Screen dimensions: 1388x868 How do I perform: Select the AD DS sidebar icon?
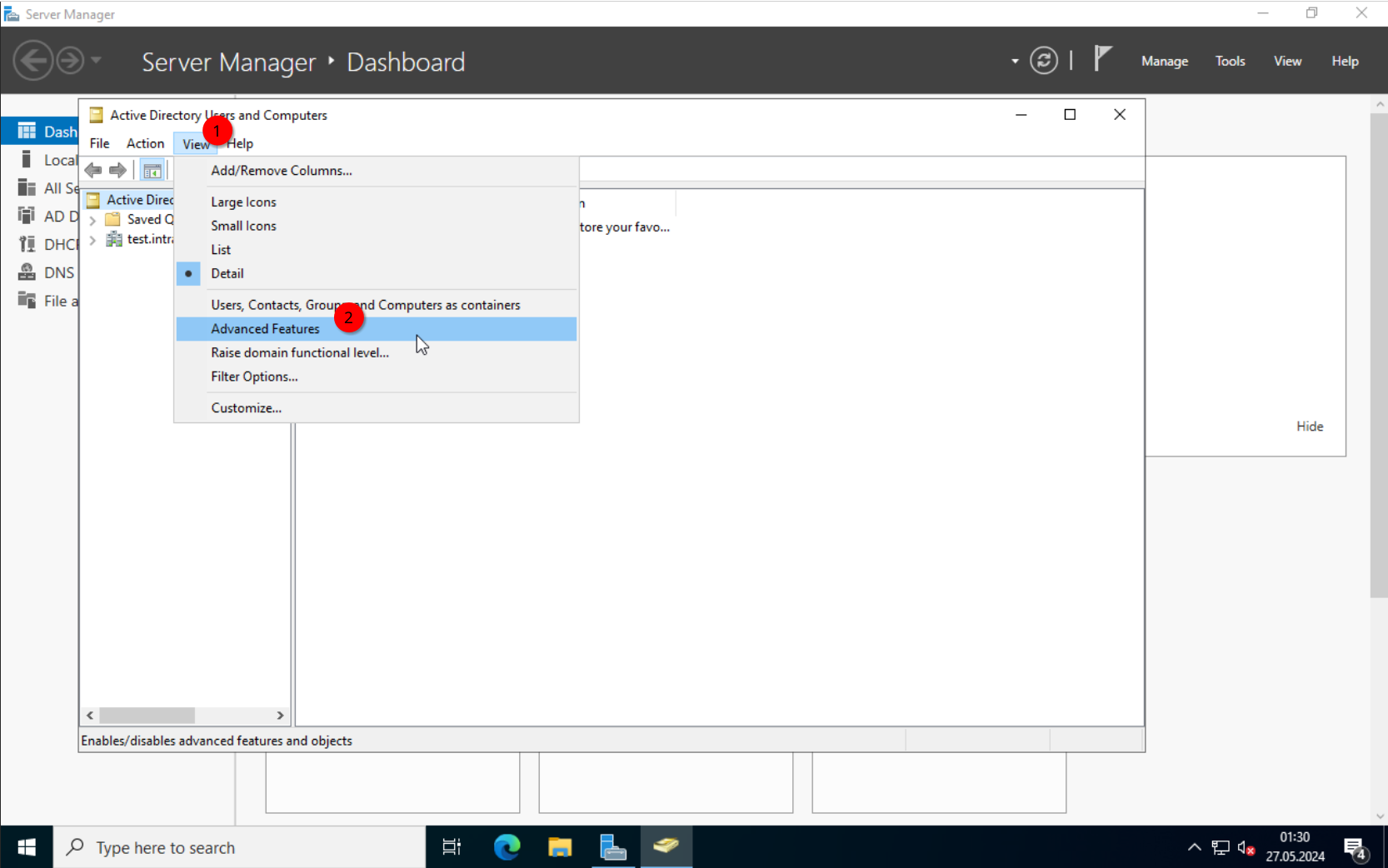point(27,216)
